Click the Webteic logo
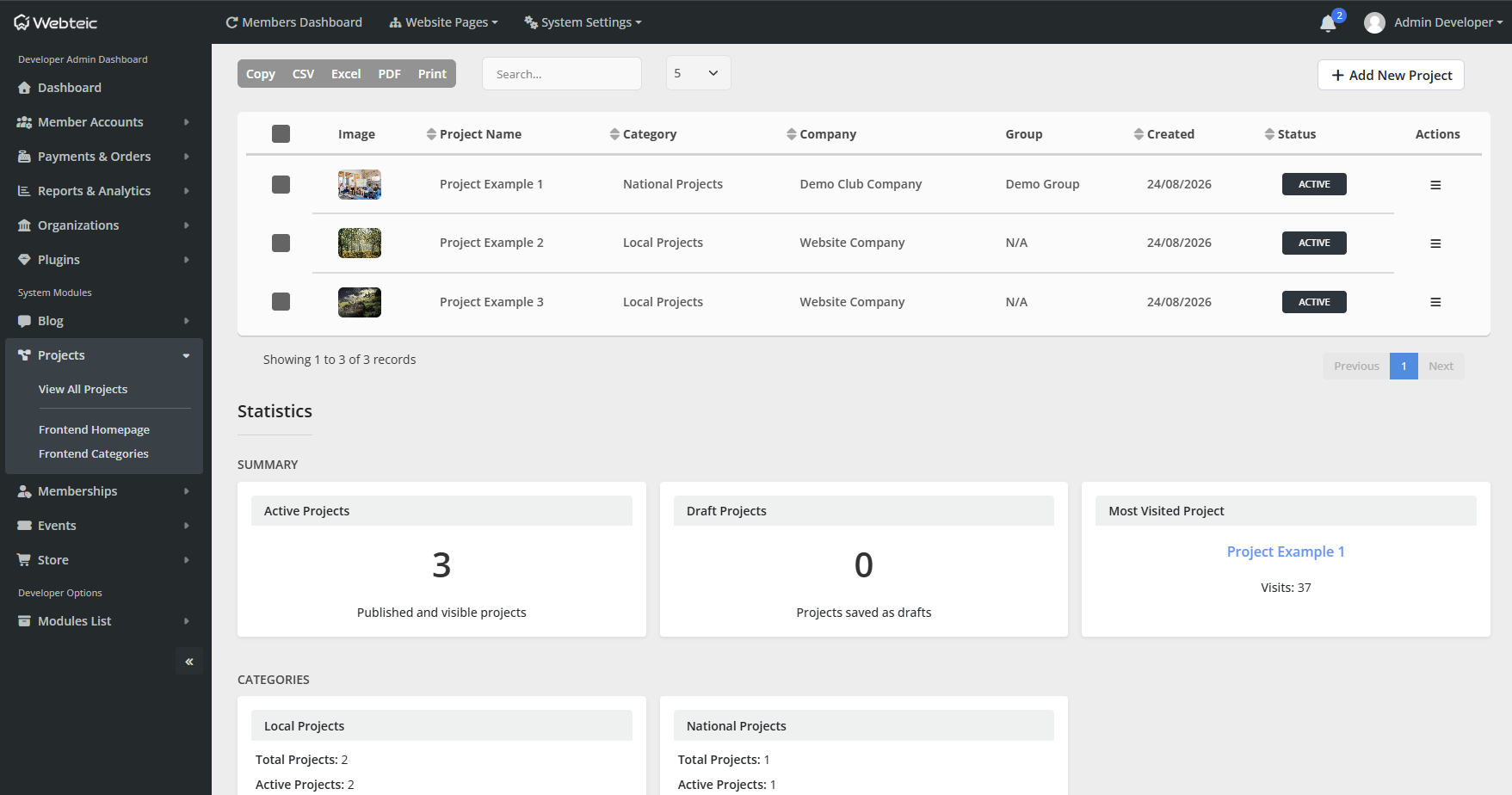Screen dimensions: 1512x795 [x=56, y=22]
